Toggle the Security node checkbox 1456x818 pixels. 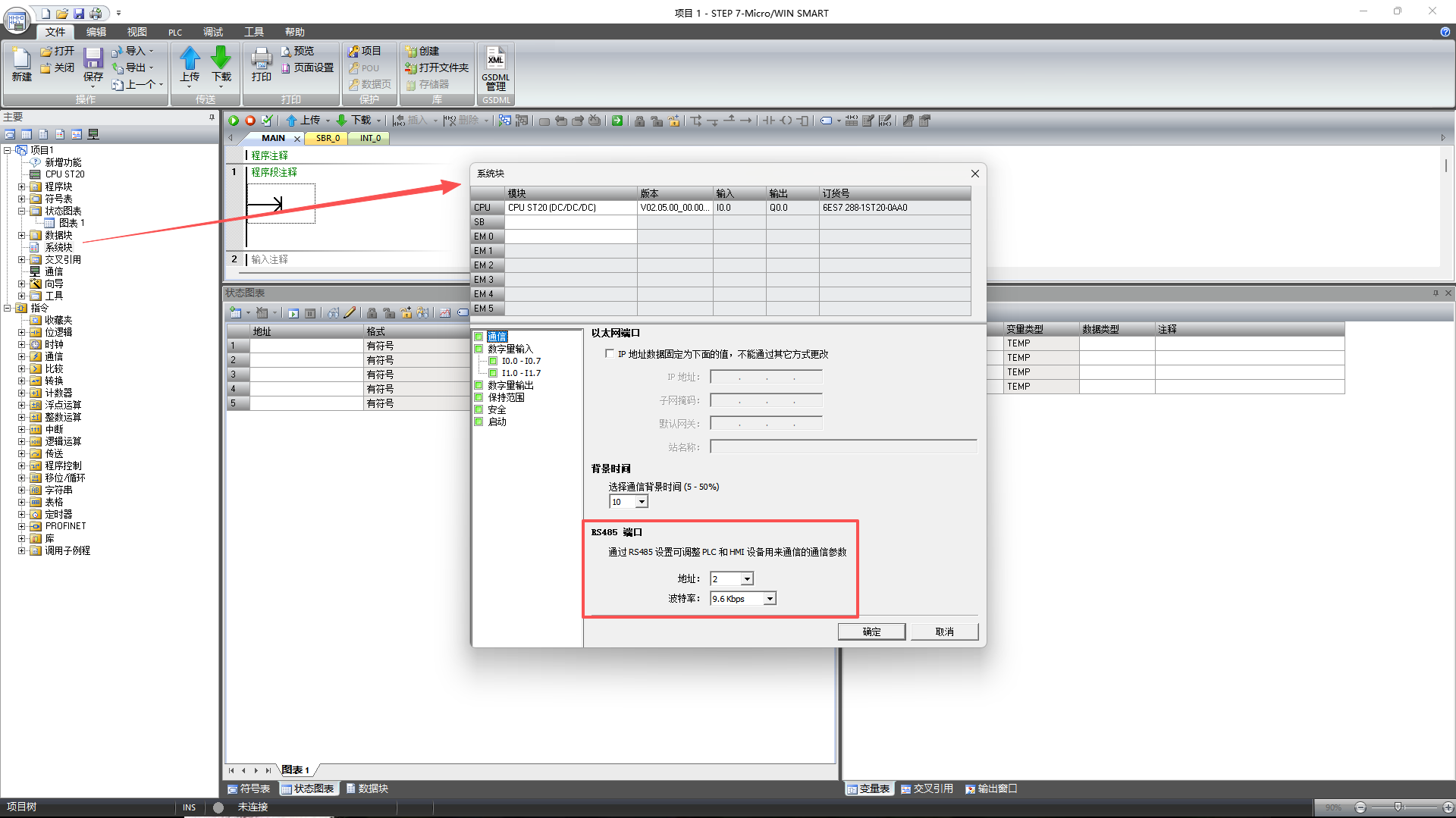pos(479,409)
